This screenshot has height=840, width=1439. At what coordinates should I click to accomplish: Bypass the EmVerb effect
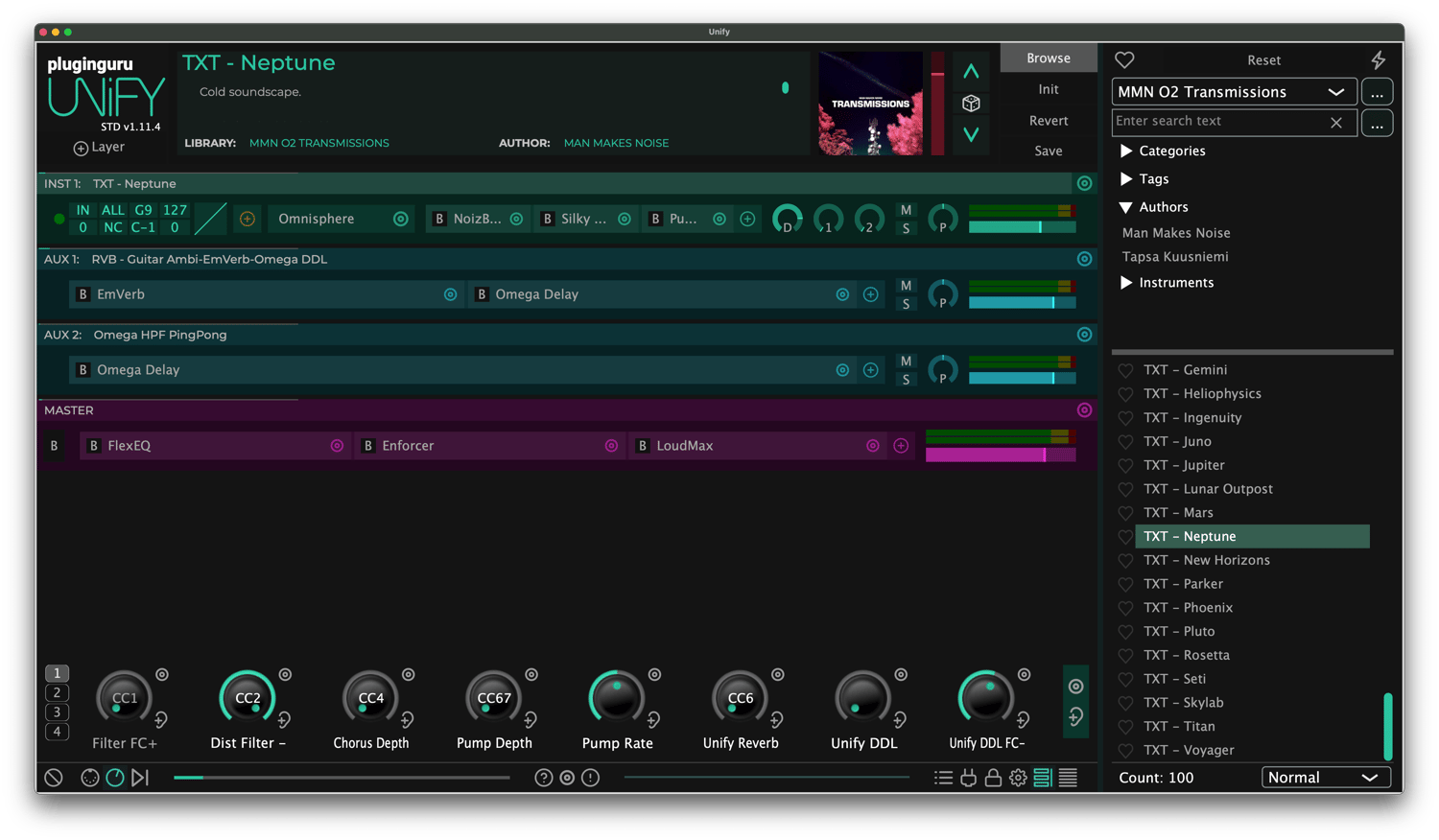(83, 294)
